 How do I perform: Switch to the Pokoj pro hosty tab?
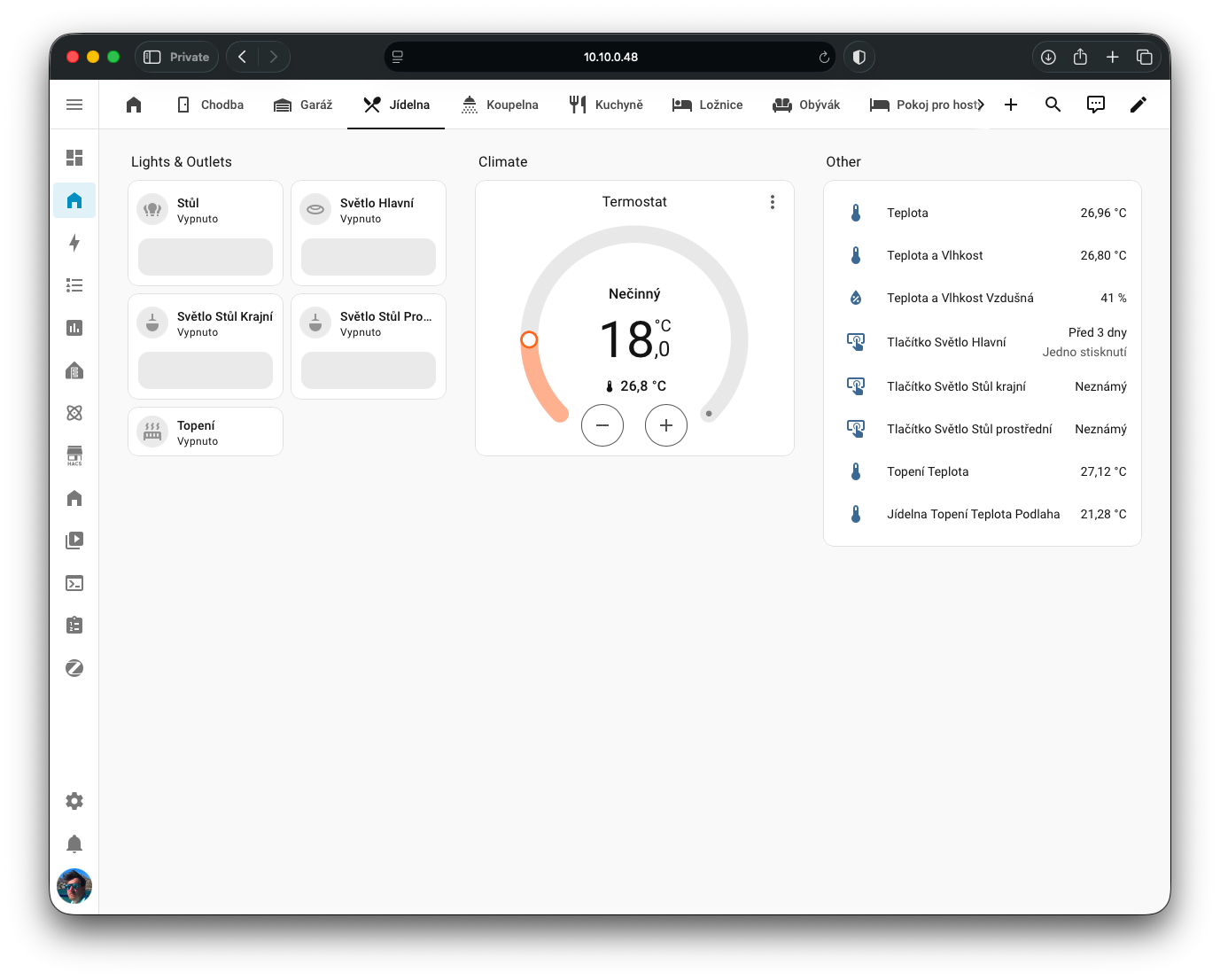[925, 105]
